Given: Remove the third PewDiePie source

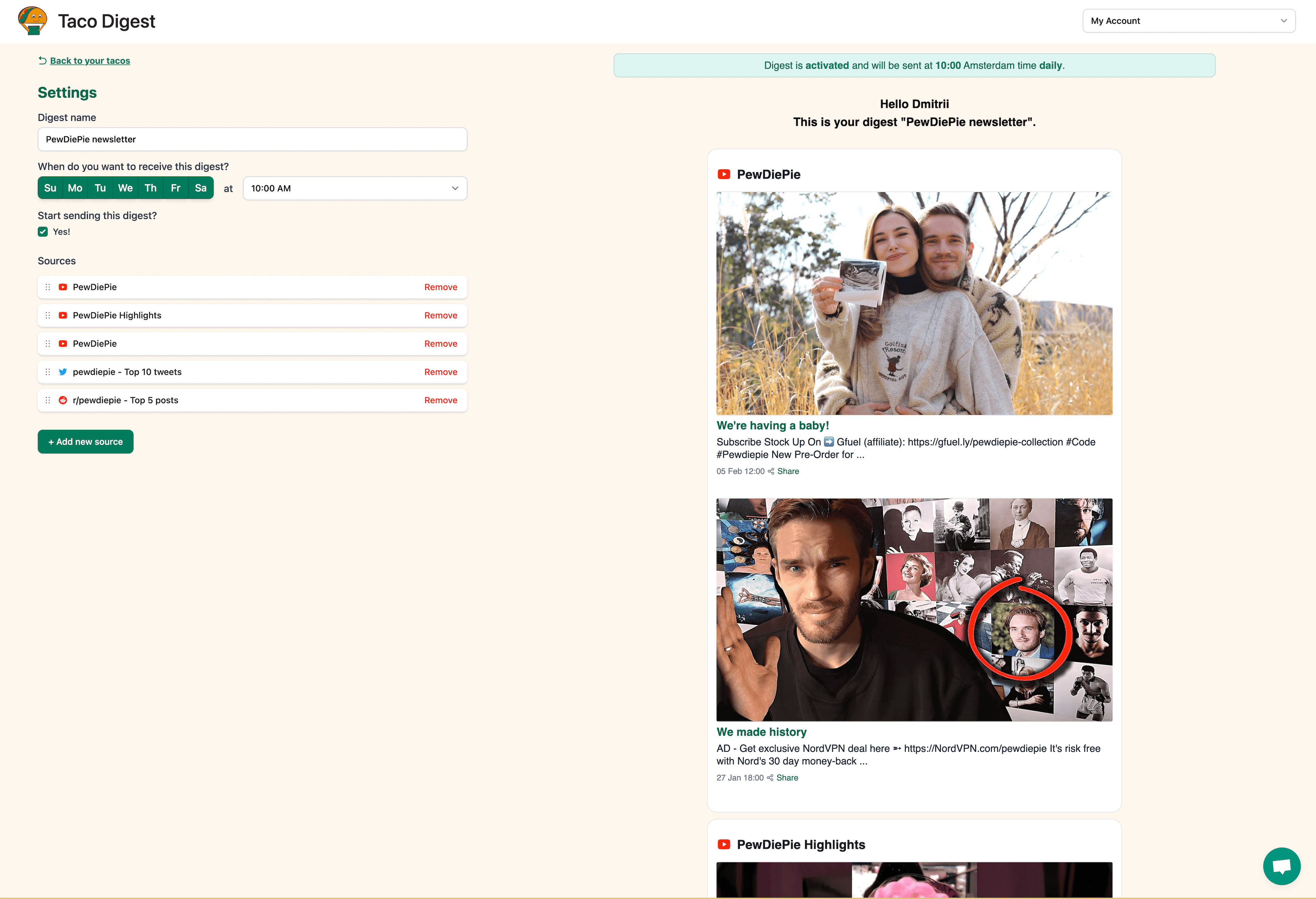Looking at the screenshot, I should [441, 344].
